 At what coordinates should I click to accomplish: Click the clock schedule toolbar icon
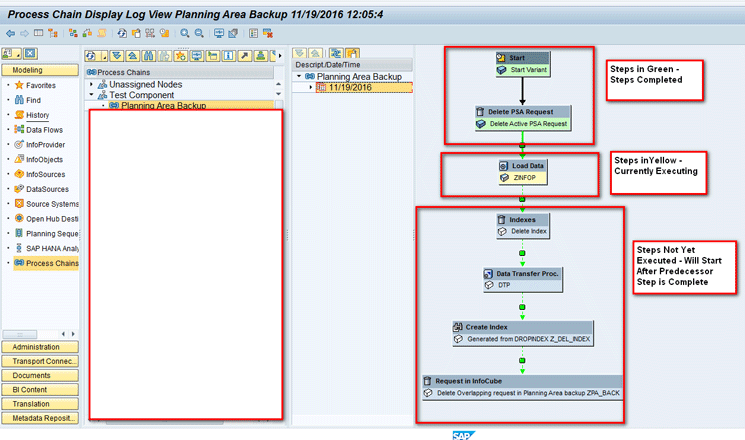pyautogui.click(x=164, y=33)
